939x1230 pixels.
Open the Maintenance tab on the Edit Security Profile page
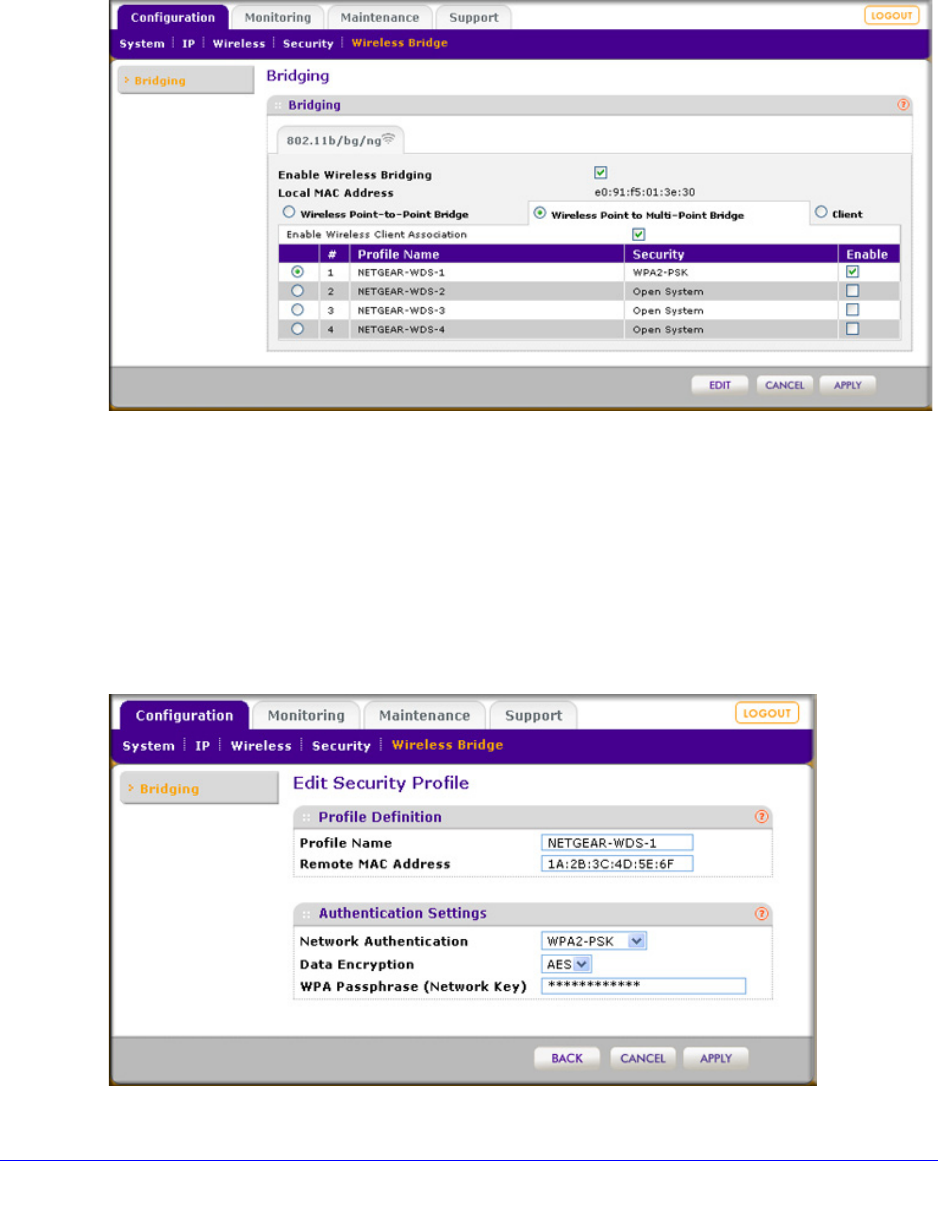pyautogui.click(x=424, y=715)
